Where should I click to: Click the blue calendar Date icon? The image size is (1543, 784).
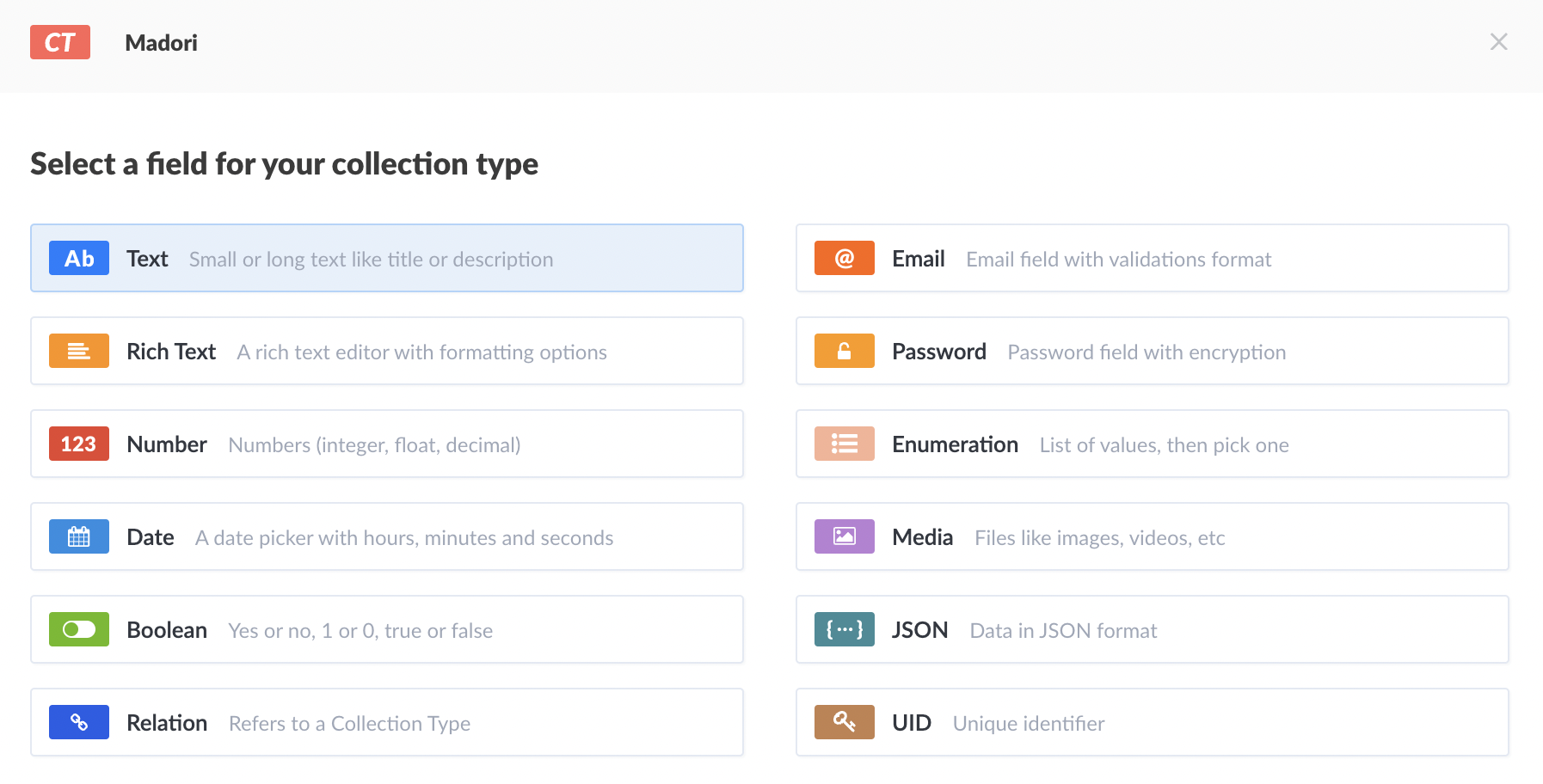78,536
